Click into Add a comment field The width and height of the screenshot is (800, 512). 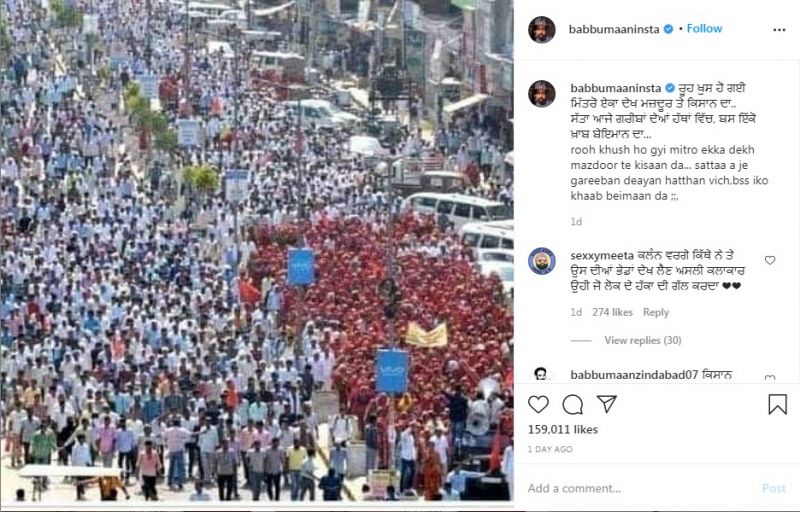638,488
